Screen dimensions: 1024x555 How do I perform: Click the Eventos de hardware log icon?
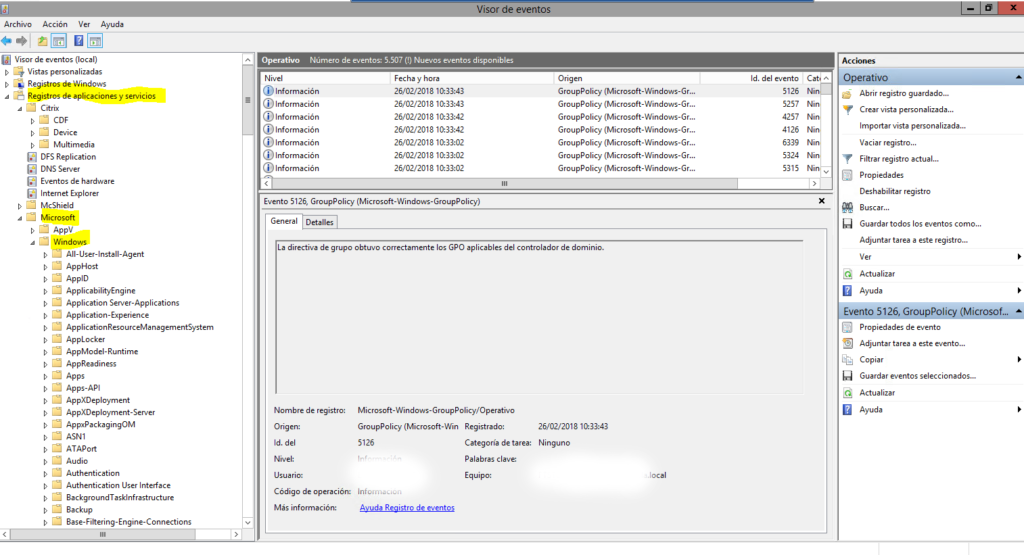point(32,182)
